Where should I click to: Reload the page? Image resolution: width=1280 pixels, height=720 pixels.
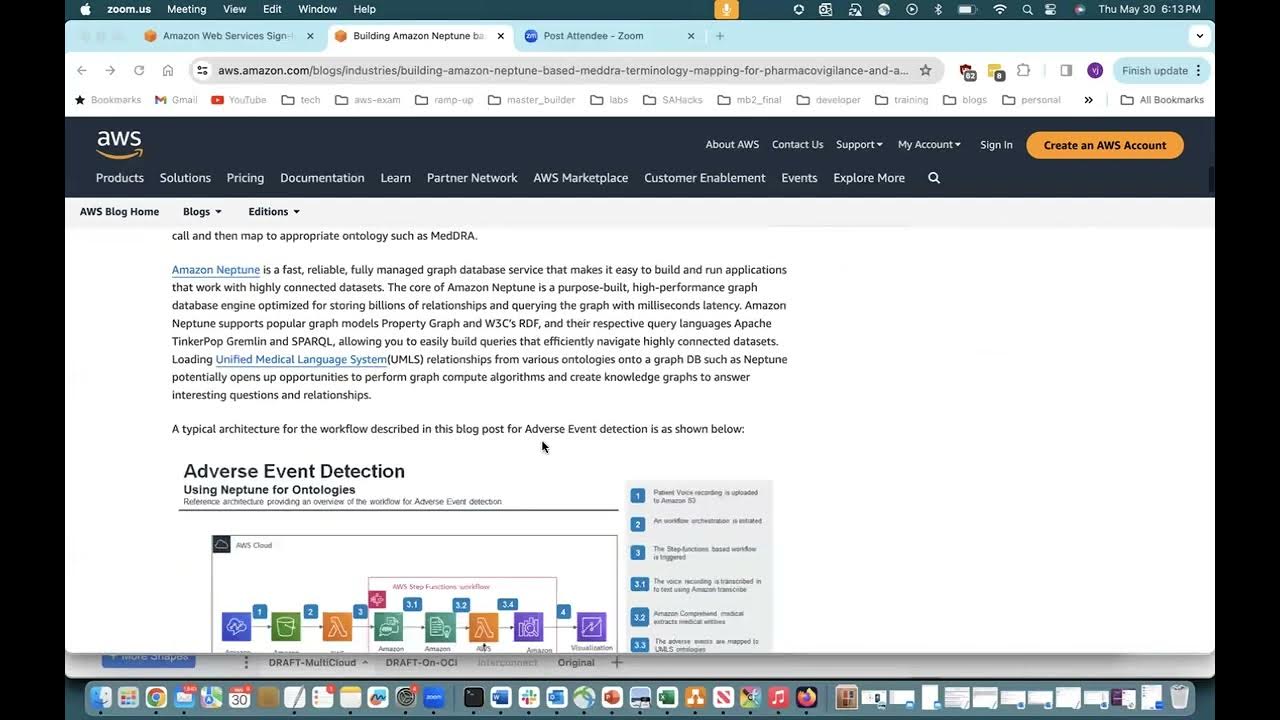tap(139, 70)
